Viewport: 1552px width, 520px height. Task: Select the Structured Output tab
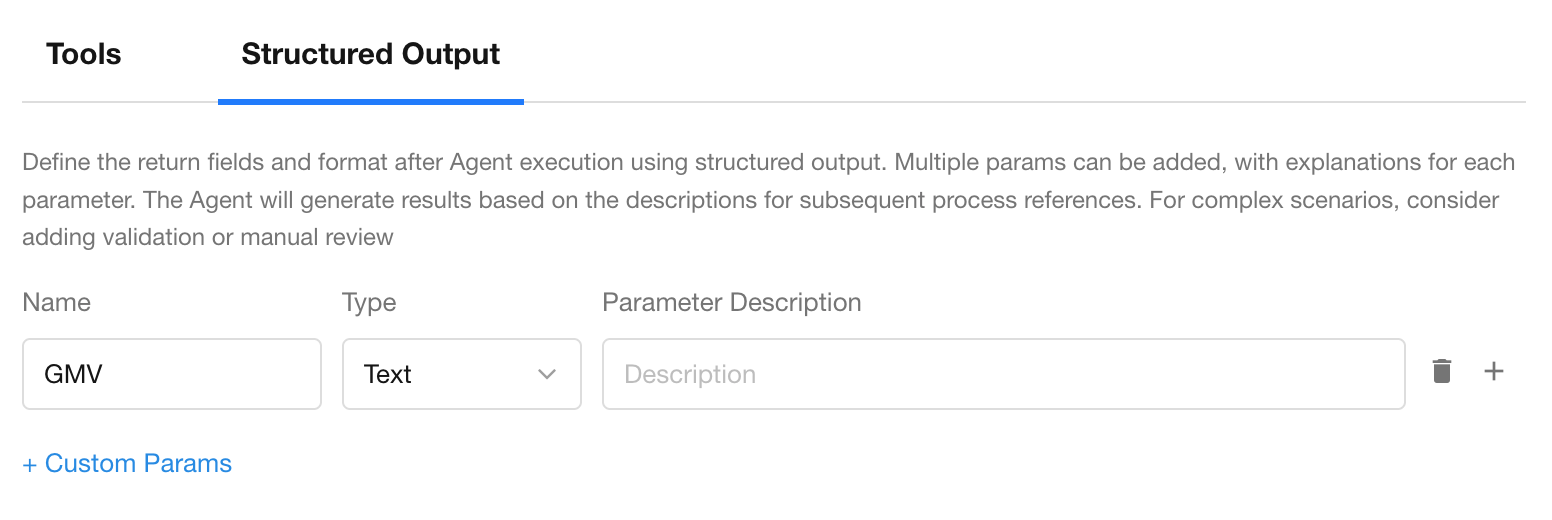coord(371,54)
